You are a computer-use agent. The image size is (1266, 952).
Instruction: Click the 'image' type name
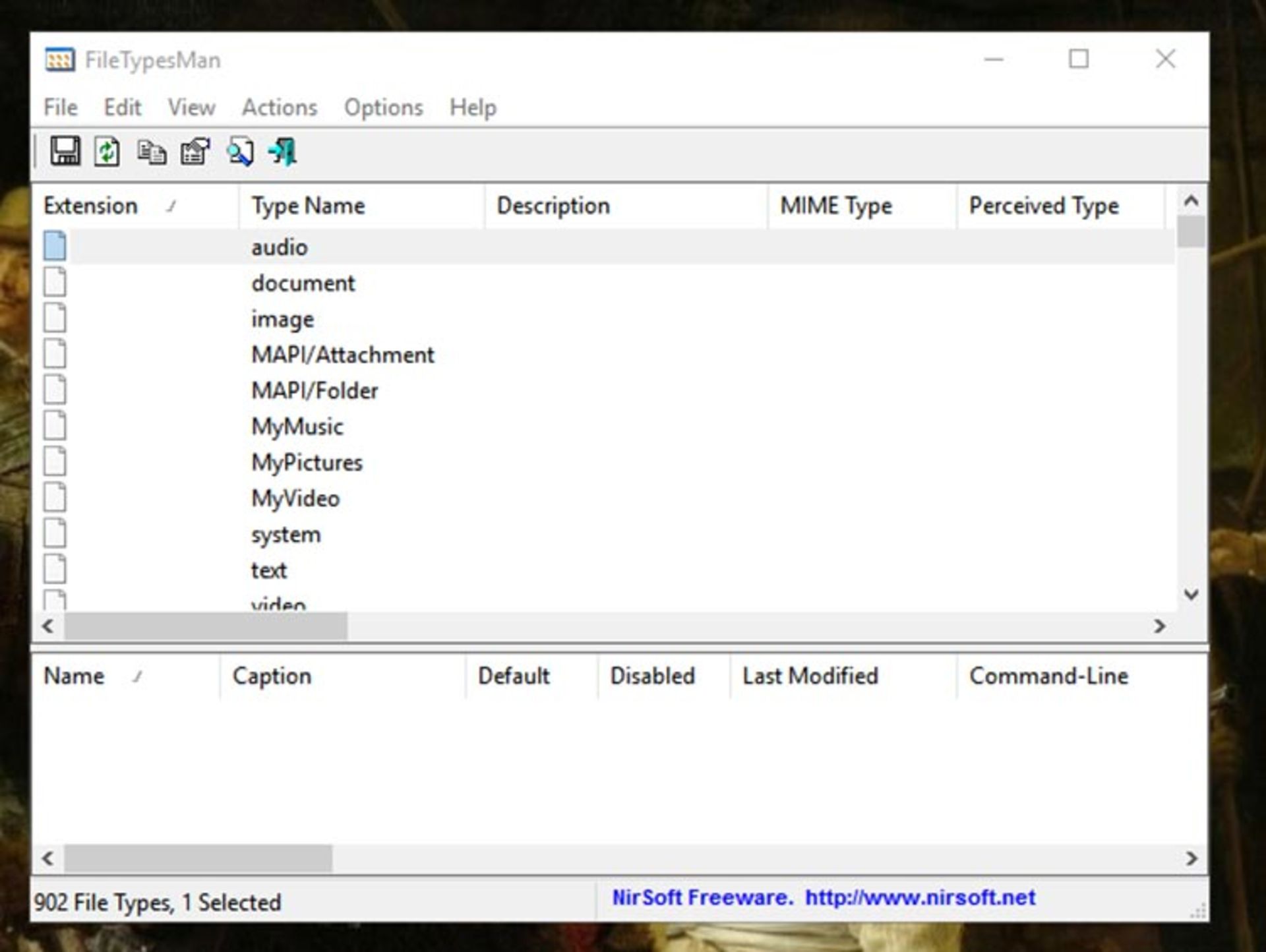[282, 320]
